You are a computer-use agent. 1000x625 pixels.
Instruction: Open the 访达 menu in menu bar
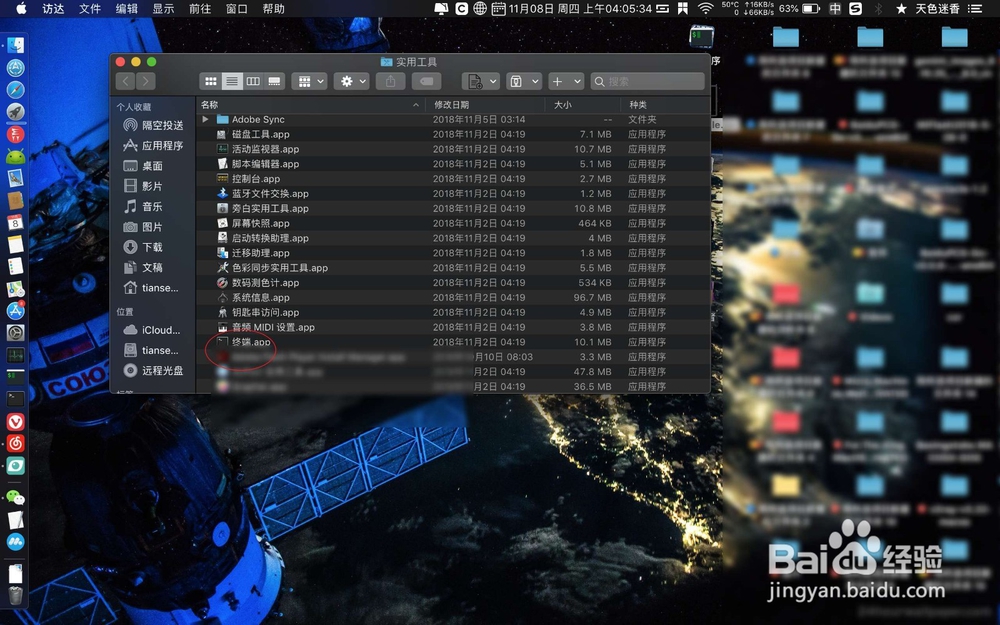pyautogui.click(x=53, y=8)
